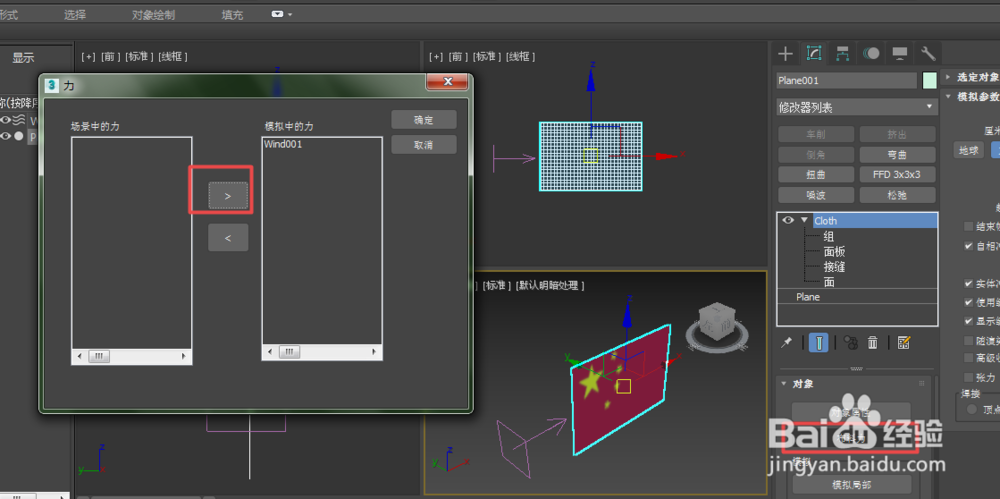This screenshot has width=1000, height=499.
Task: Click scrollbar thumb under 模拟中的力 list
Action: point(289,352)
